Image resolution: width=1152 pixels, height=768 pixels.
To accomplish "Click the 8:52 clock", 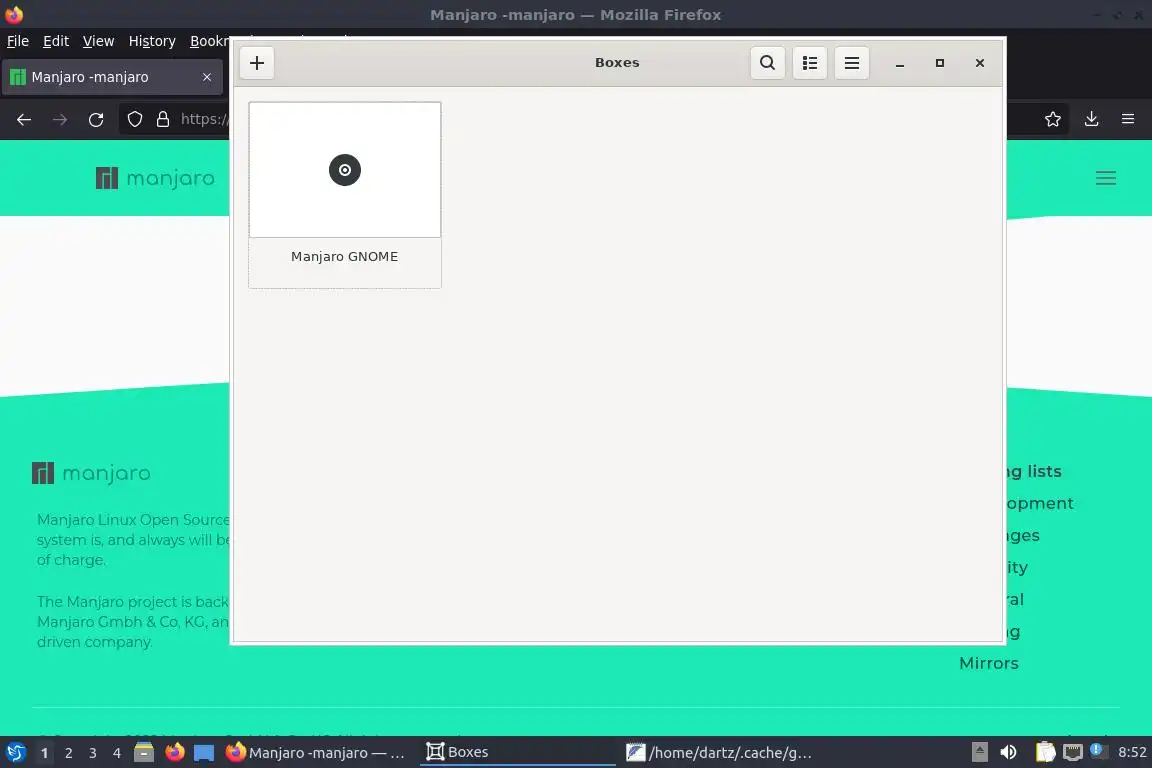I will [x=1132, y=753].
